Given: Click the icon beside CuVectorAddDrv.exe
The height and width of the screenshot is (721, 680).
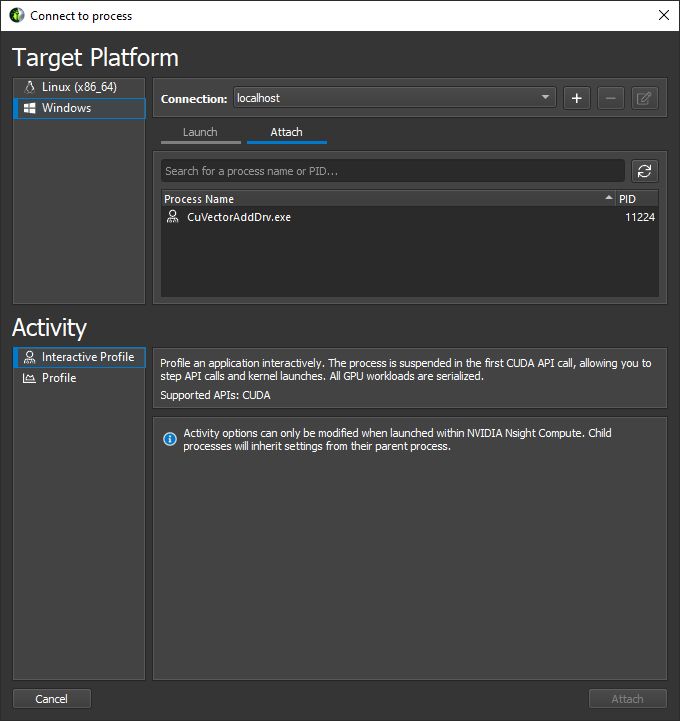Looking at the screenshot, I should [x=172, y=217].
